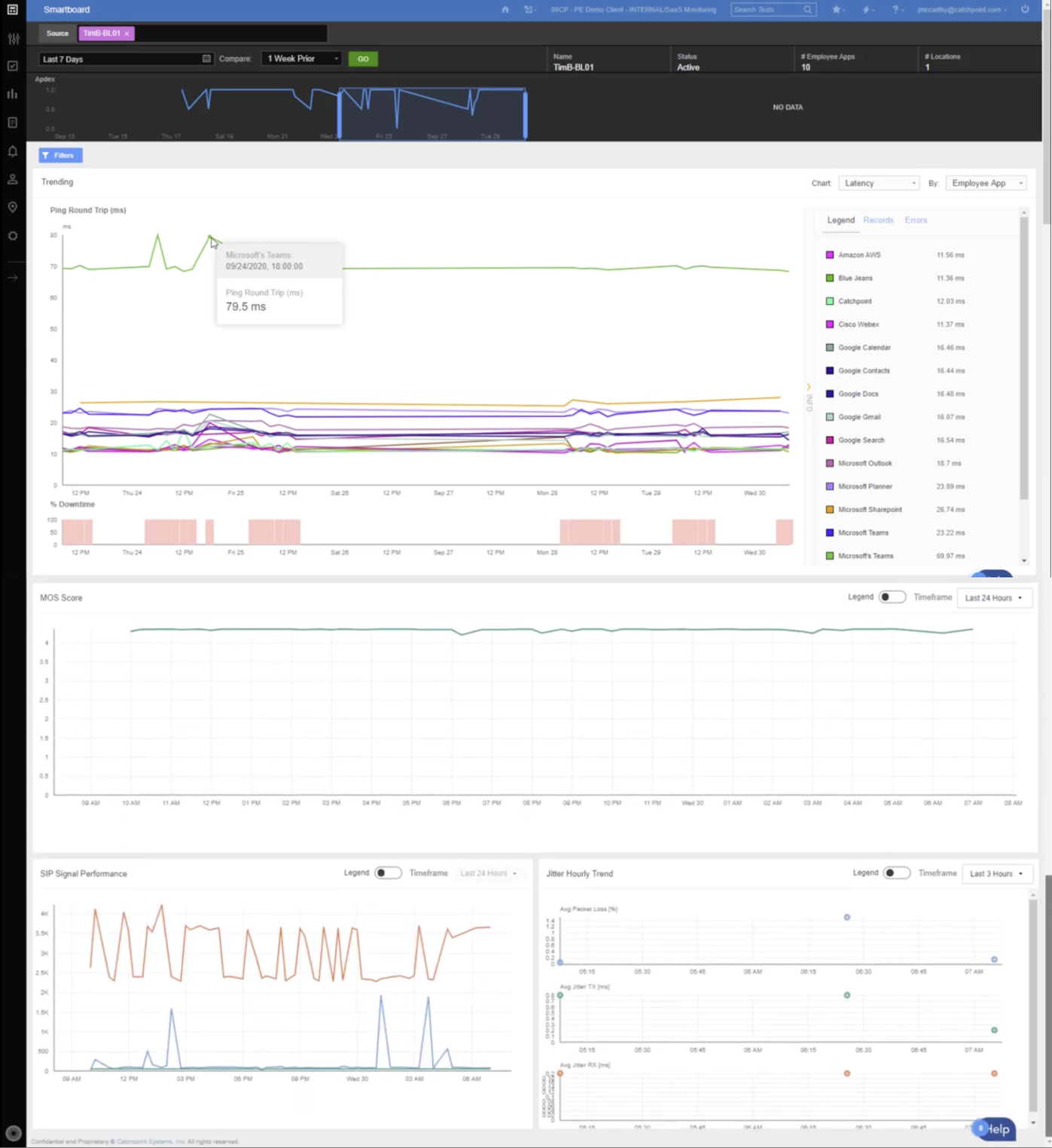Toggle the MOS Score legend switch

[892, 597]
